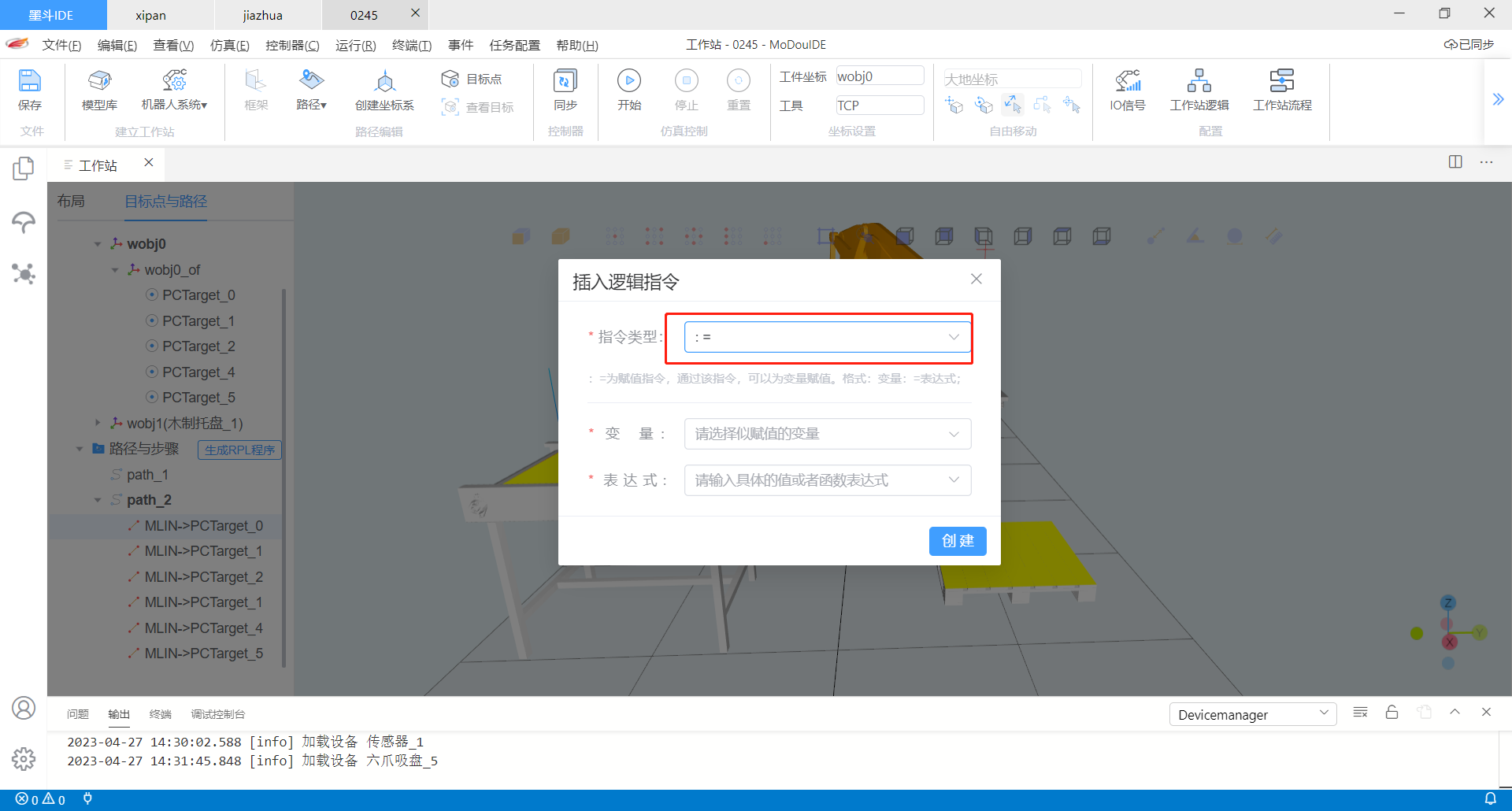Select MLIN->PCTarget_4 under path_2
Image resolution: width=1512 pixels, height=811 pixels.
[202, 628]
